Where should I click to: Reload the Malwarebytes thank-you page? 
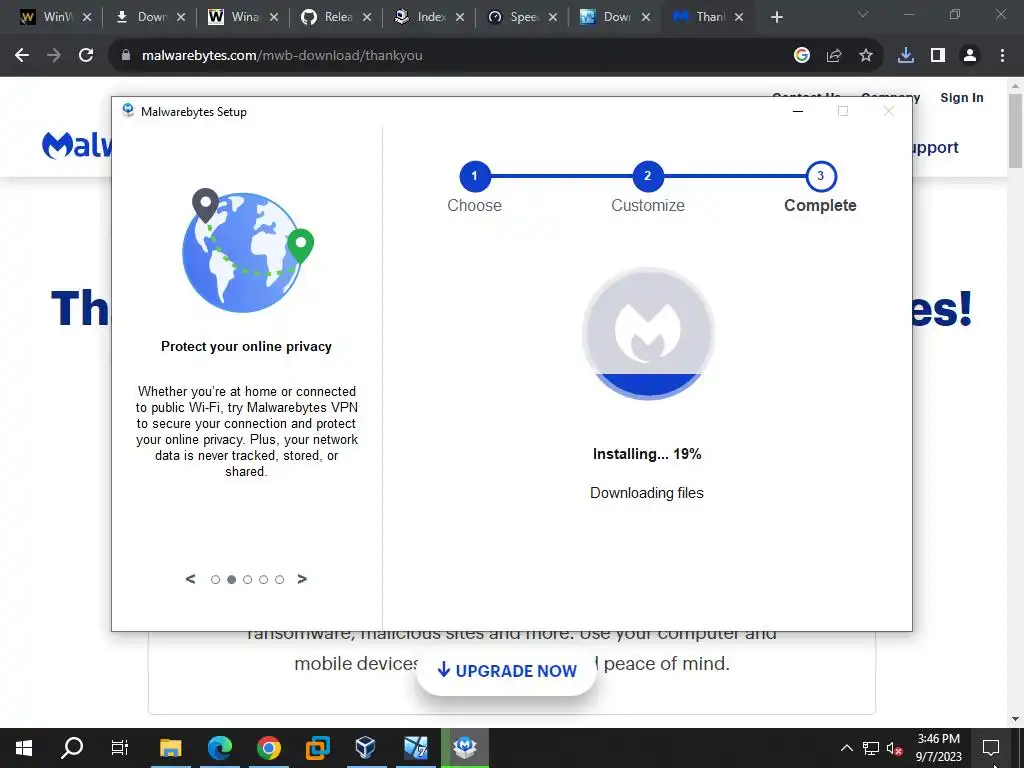coord(86,56)
